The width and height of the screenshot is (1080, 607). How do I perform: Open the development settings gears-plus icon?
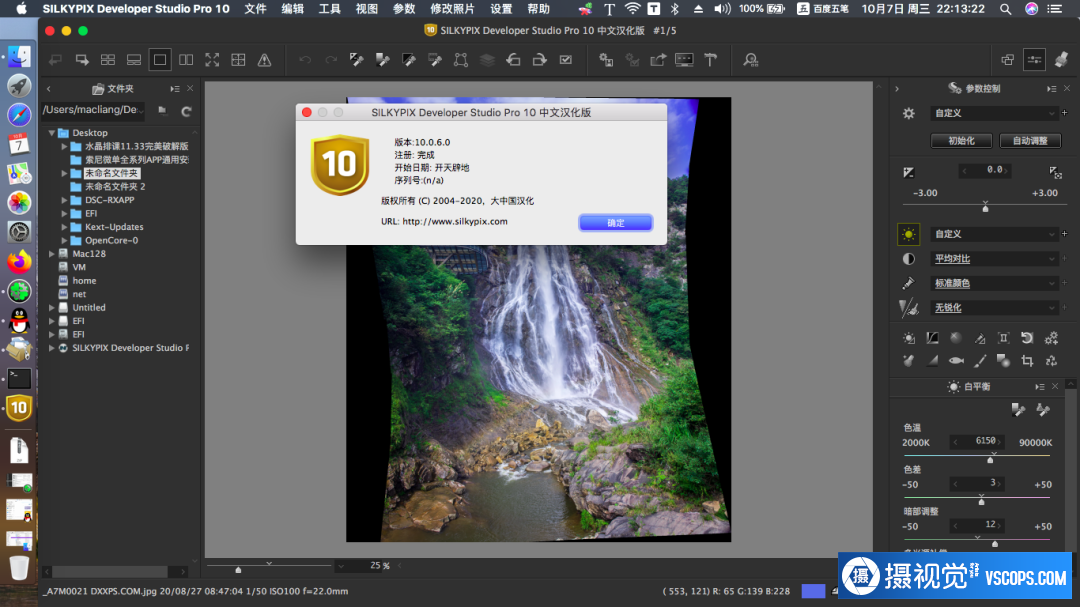[x=1051, y=338]
